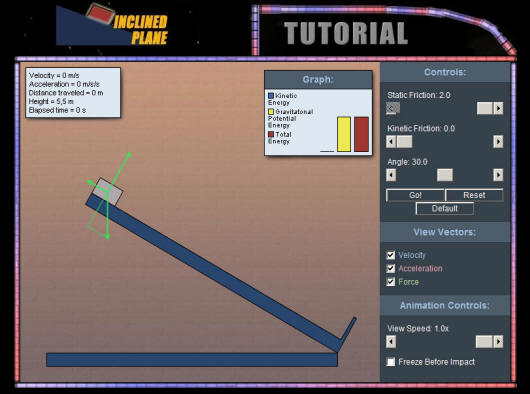Decrease Kinetic Friction with left arrow
The width and height of the screenshot is (530, 394).
click(391, 142)
